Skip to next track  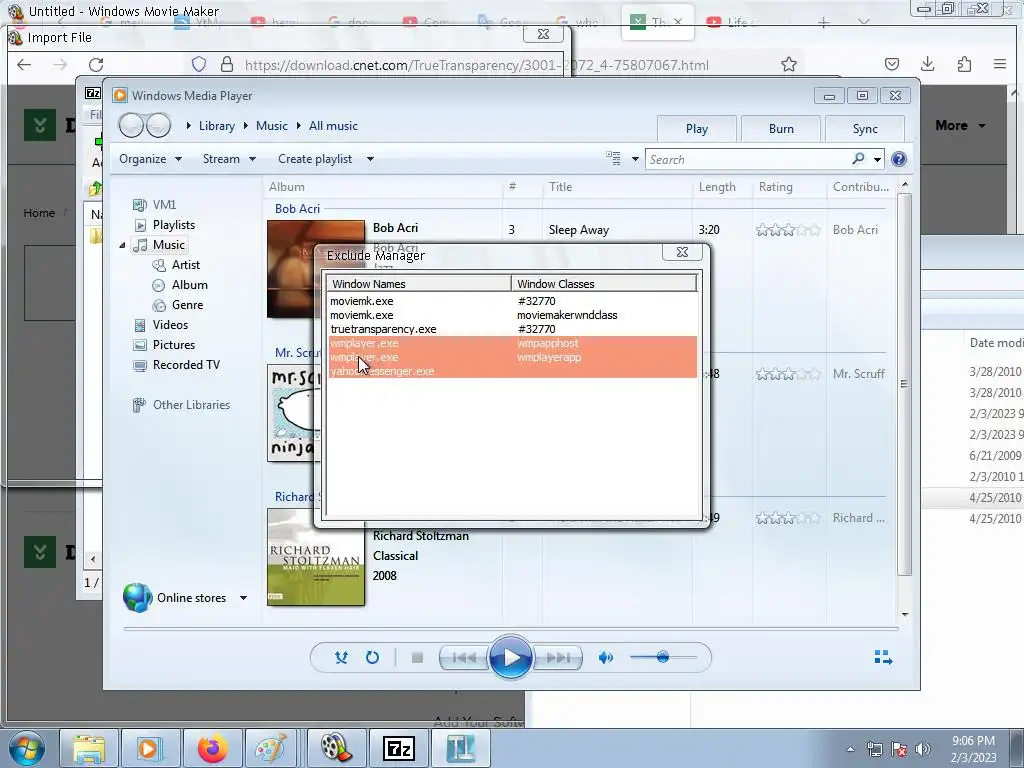[557, 658]
